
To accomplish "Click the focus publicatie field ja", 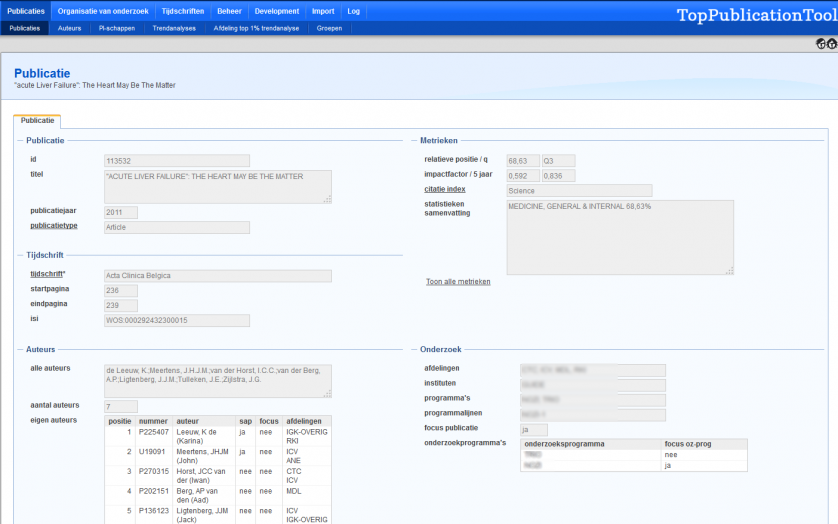I will (x=533, y=430).
